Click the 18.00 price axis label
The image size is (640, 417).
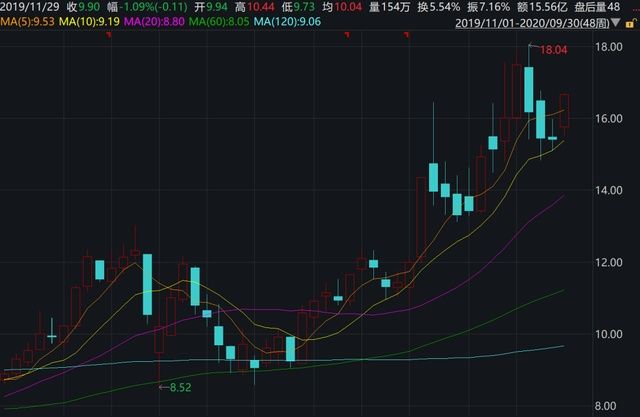coord(609,47)
